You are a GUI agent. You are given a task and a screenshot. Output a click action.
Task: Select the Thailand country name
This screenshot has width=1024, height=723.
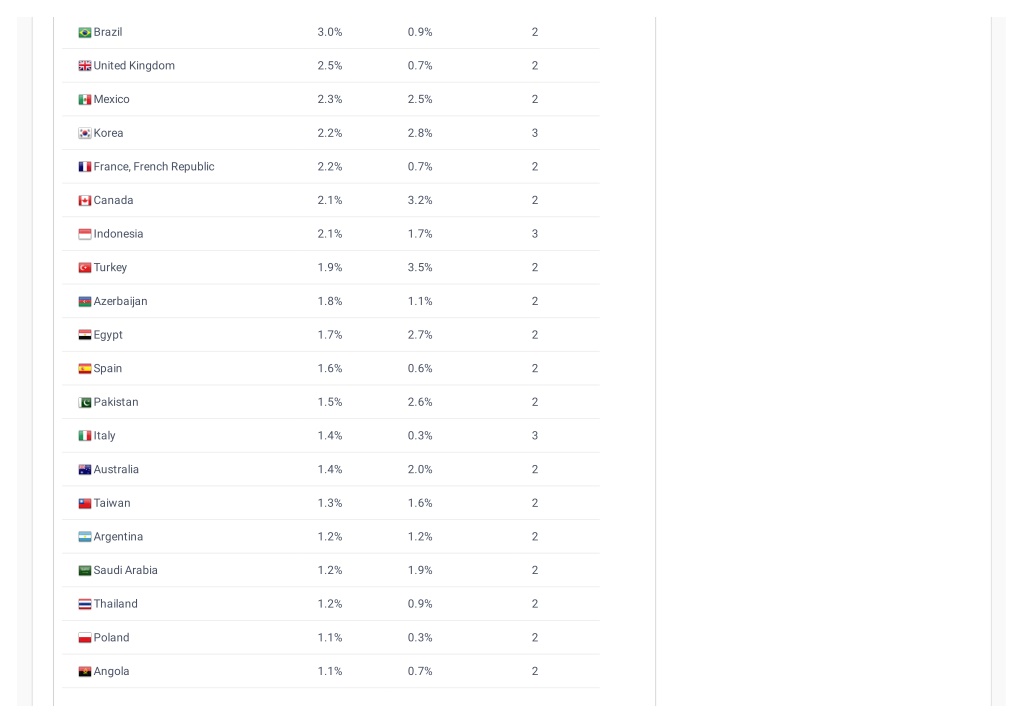(x=116, y=604)
